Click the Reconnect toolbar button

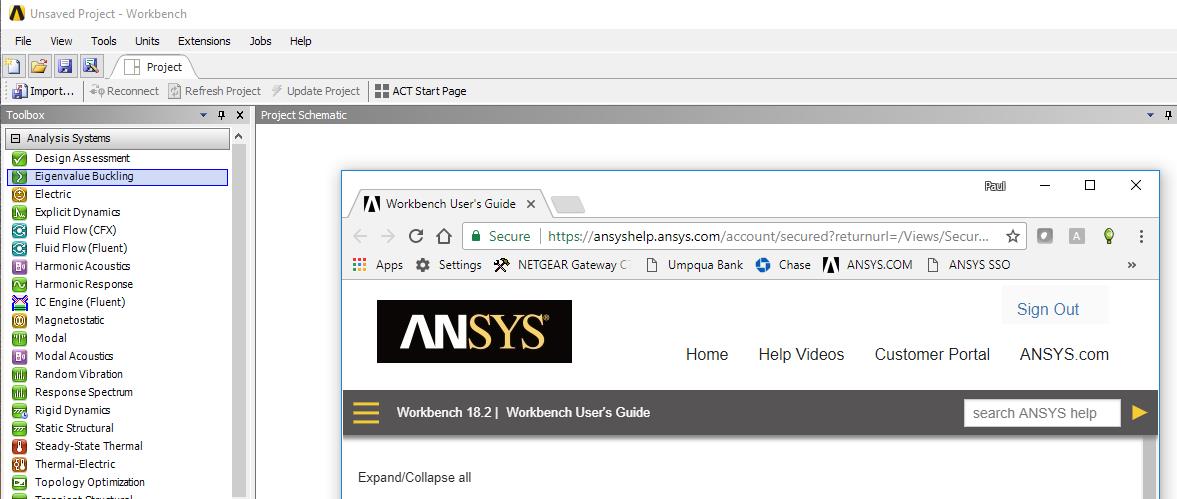(x=124, y=91)
